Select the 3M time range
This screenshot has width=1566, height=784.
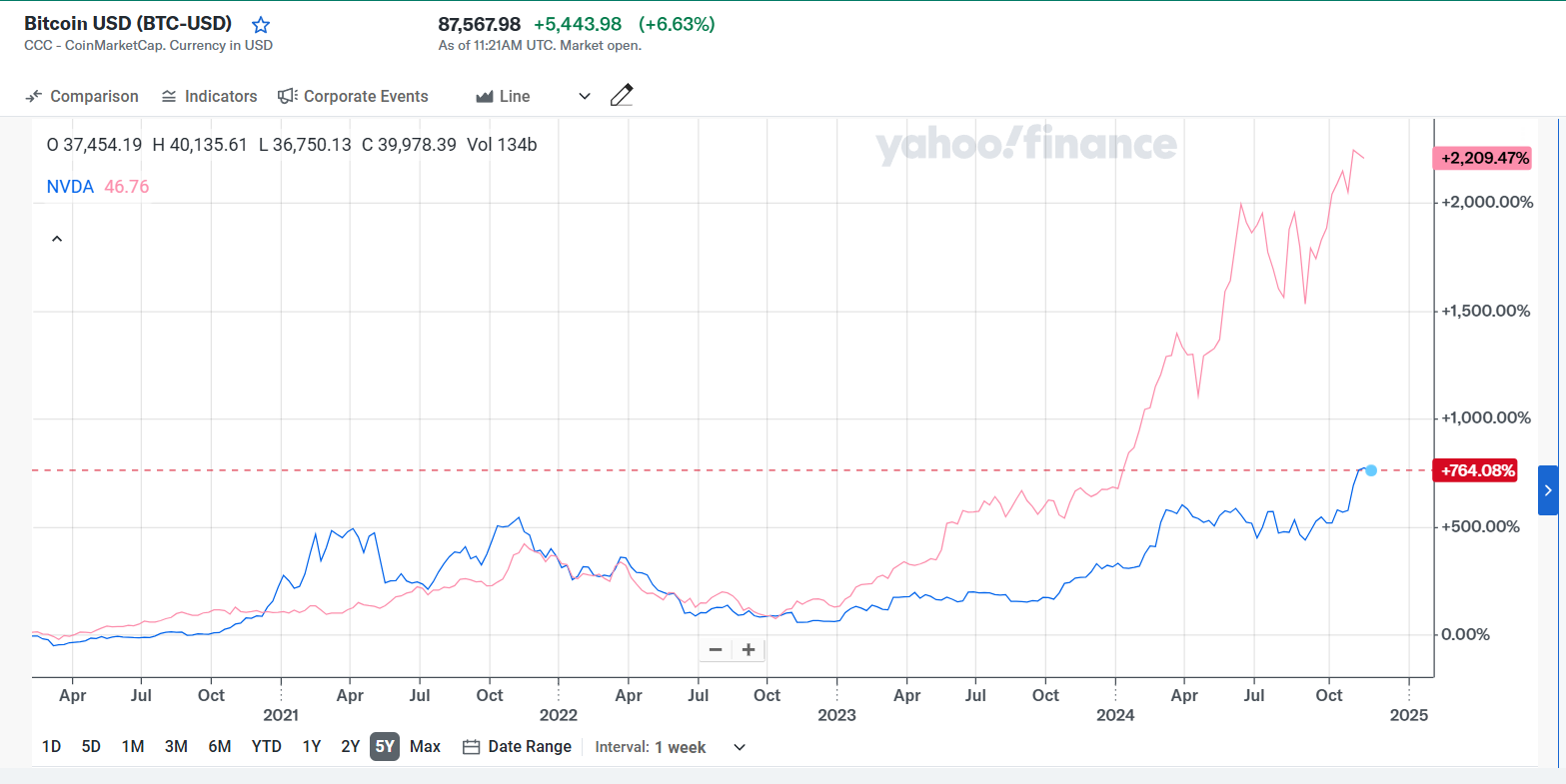176,746
